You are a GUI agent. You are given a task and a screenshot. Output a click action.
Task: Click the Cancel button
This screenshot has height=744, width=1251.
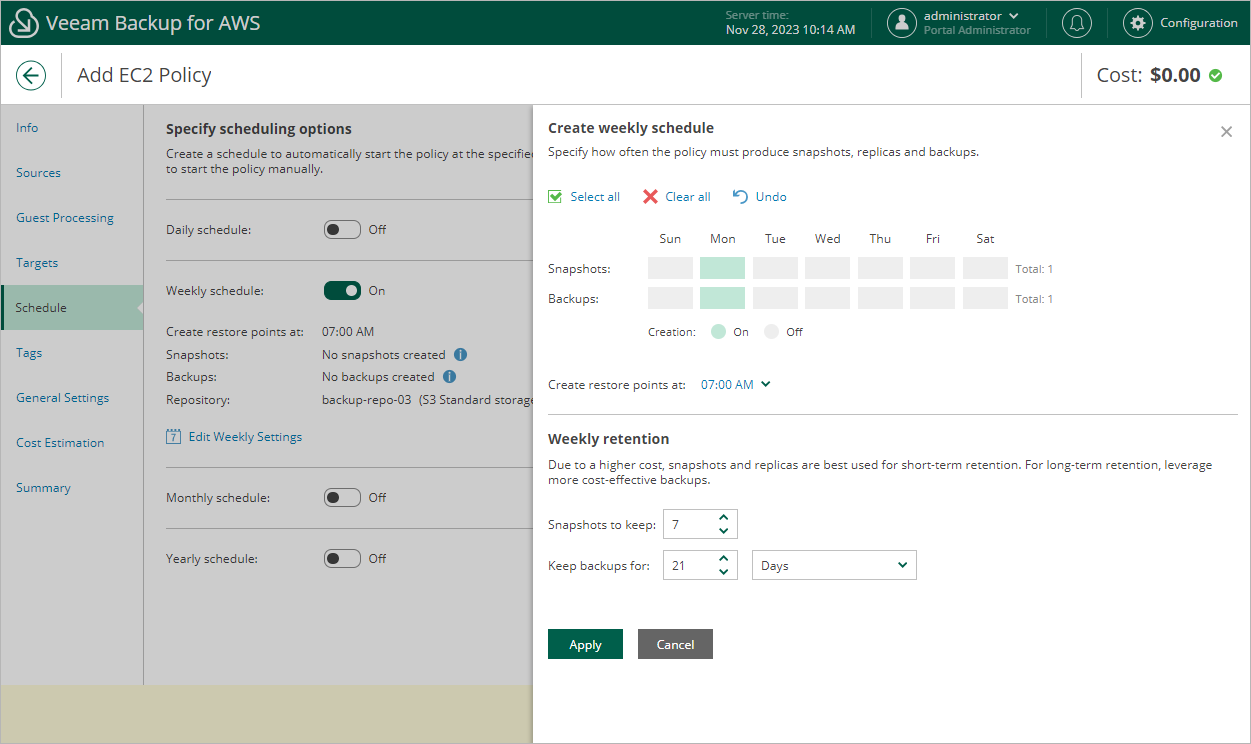pos(675,645)
